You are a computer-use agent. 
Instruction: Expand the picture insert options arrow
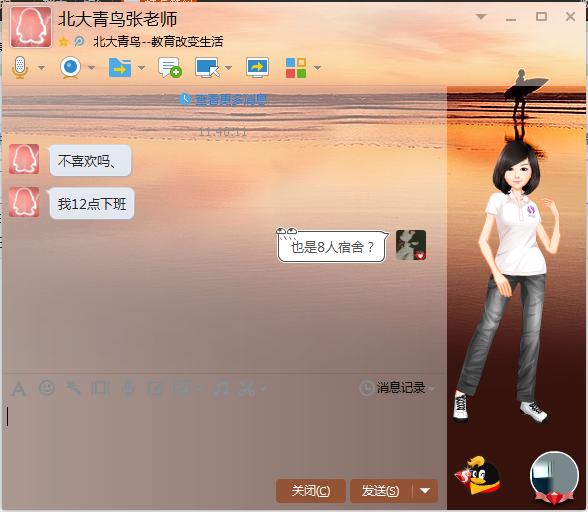[x=199, y=389]
